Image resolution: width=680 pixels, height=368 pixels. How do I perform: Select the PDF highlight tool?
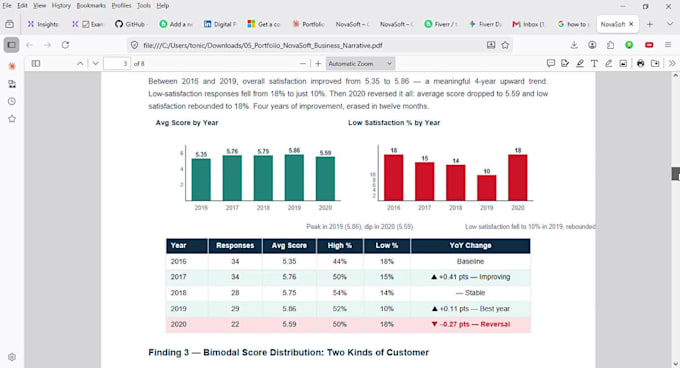[x=580, y=64]
